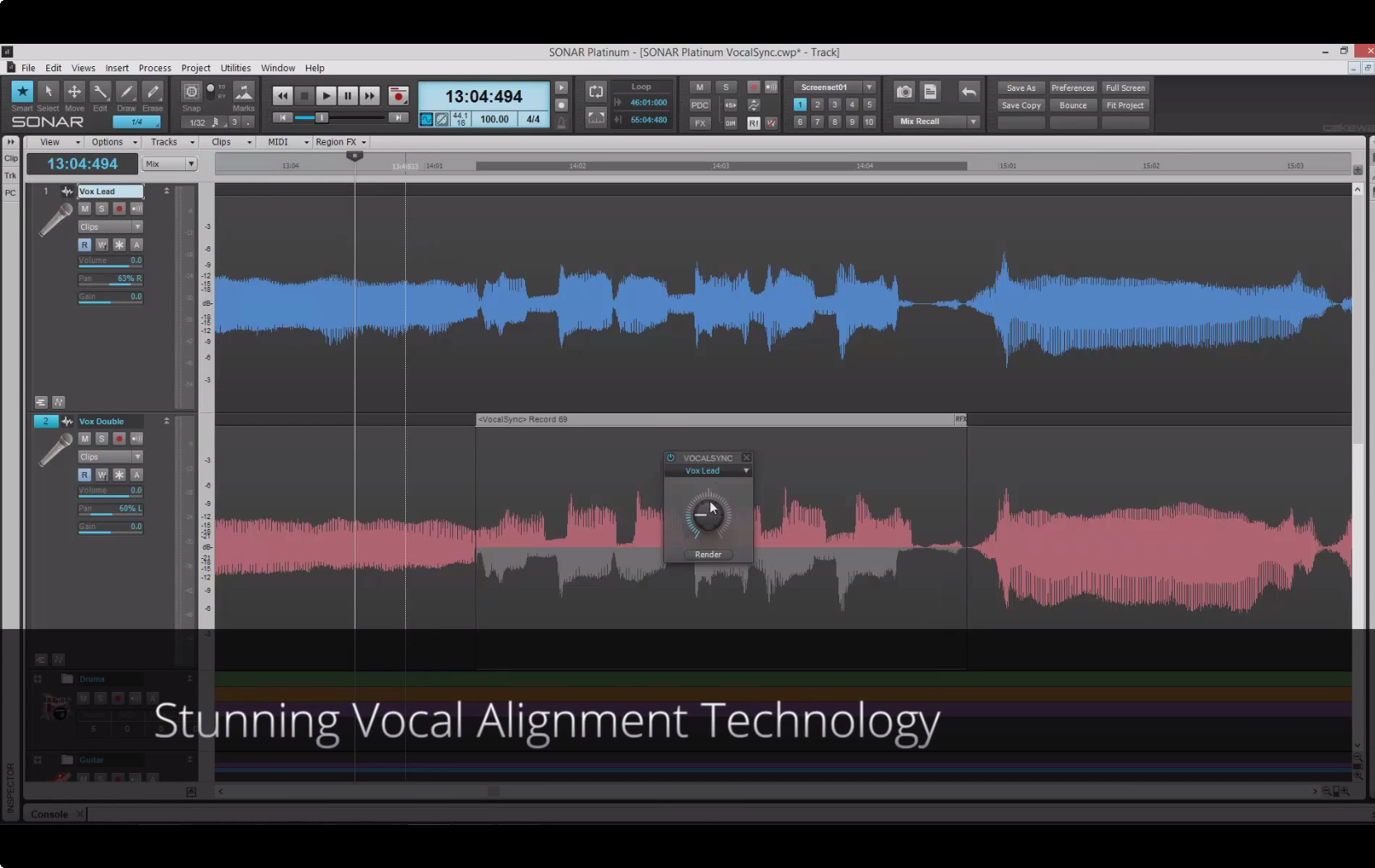Open Preferences

pyautogui.click(x=1072, y=88)
